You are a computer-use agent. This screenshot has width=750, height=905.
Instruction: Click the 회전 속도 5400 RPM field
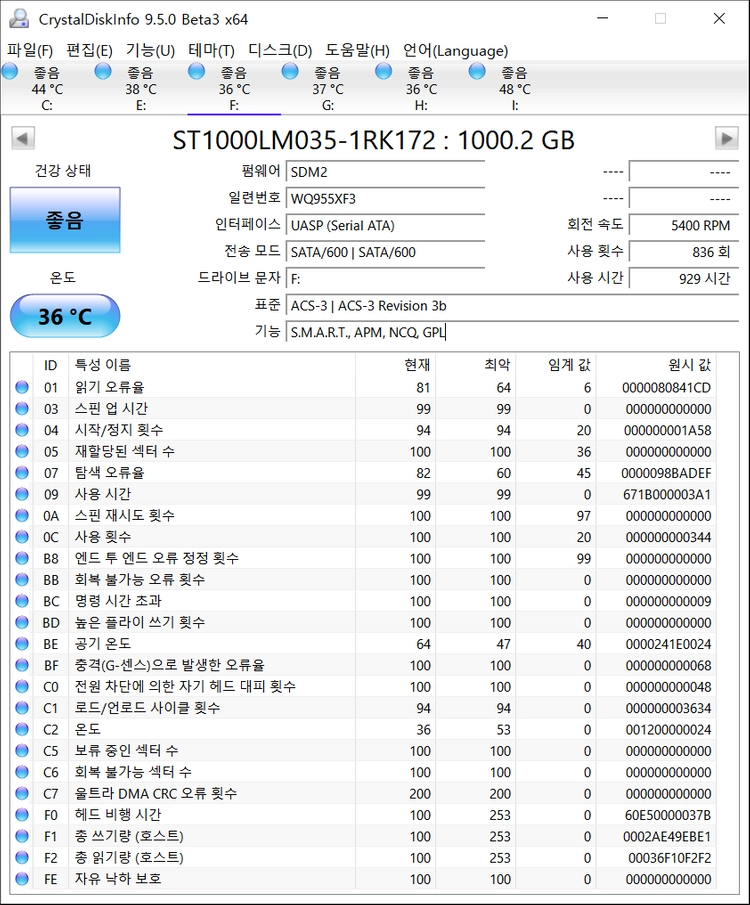pos(684,225)
